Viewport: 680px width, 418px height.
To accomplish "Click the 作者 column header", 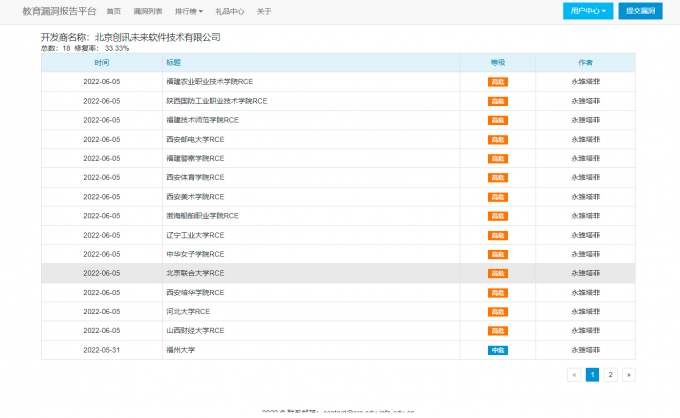I will coord(585,63).
